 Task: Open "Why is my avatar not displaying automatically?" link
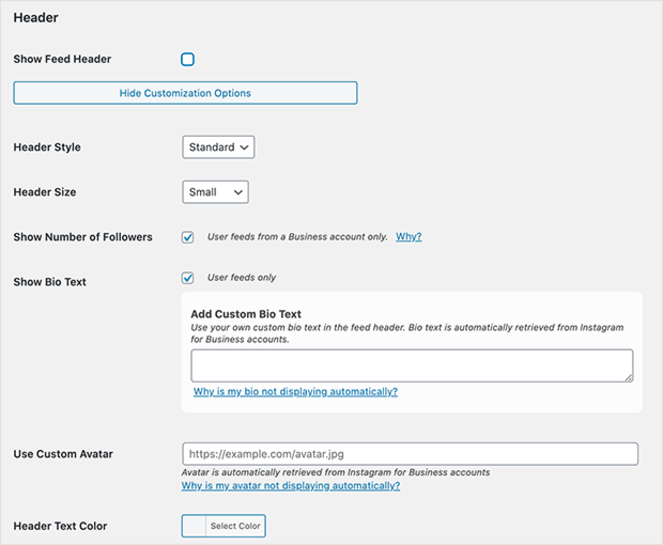(x=290, y=486)
